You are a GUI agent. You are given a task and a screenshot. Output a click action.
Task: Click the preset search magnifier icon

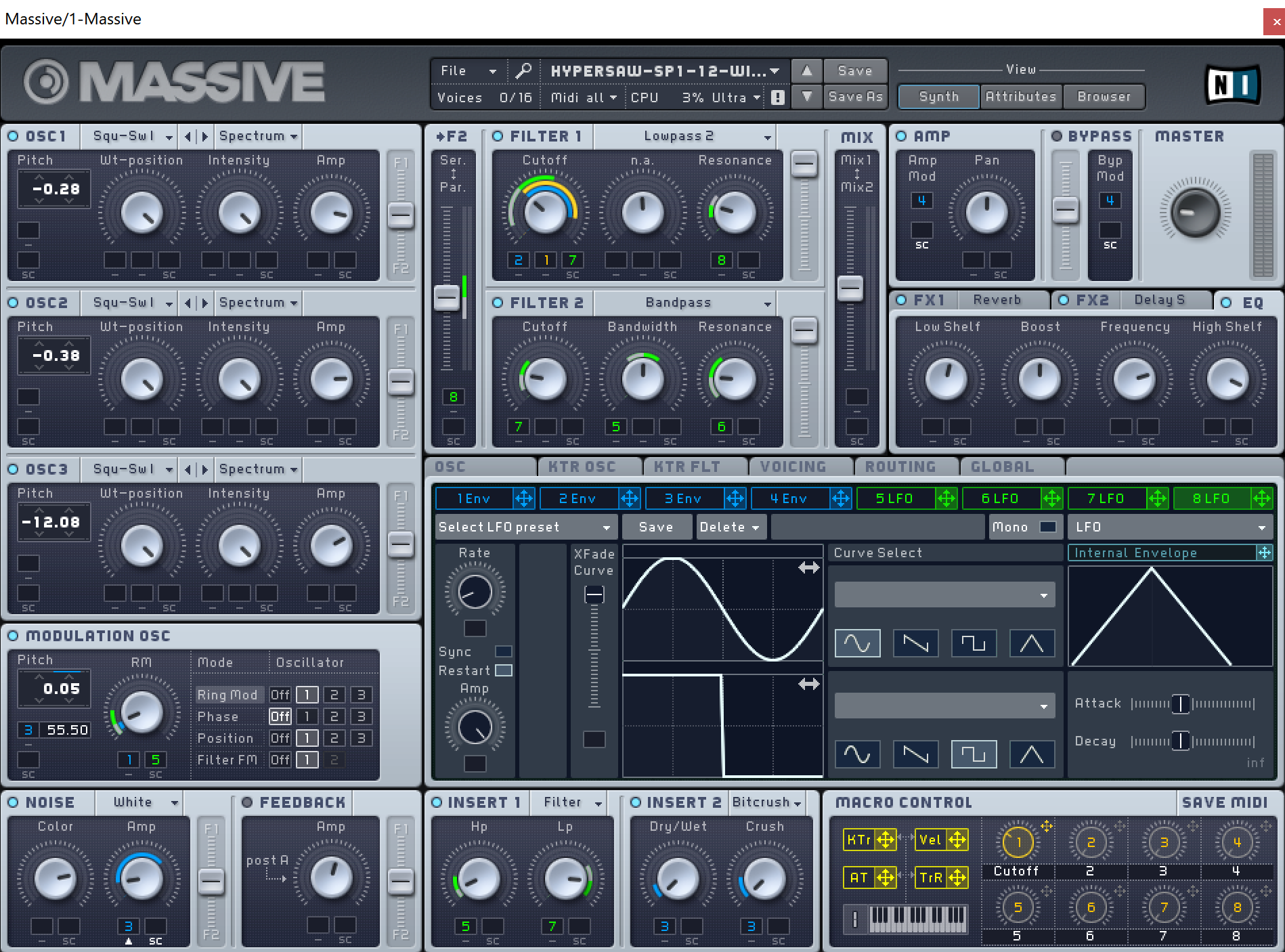tap(523, 70)
